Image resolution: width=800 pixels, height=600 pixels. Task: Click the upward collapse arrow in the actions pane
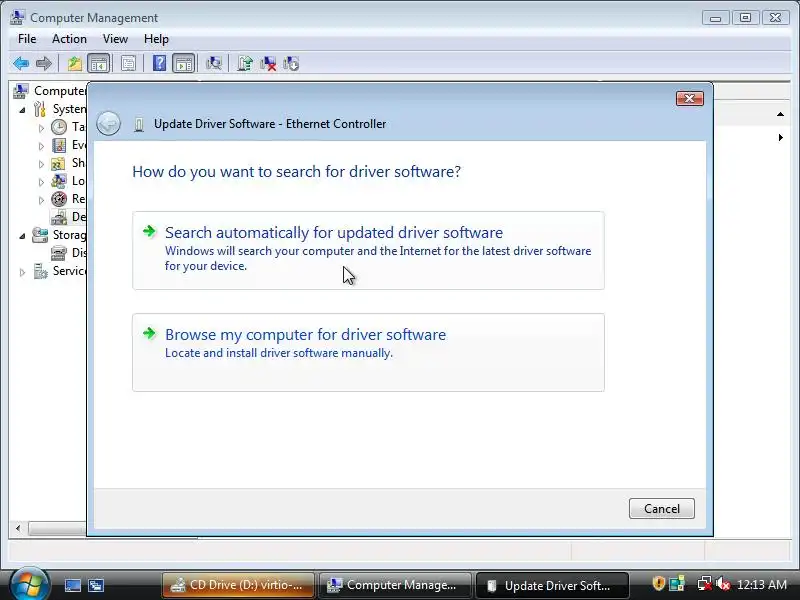[781, 114]
